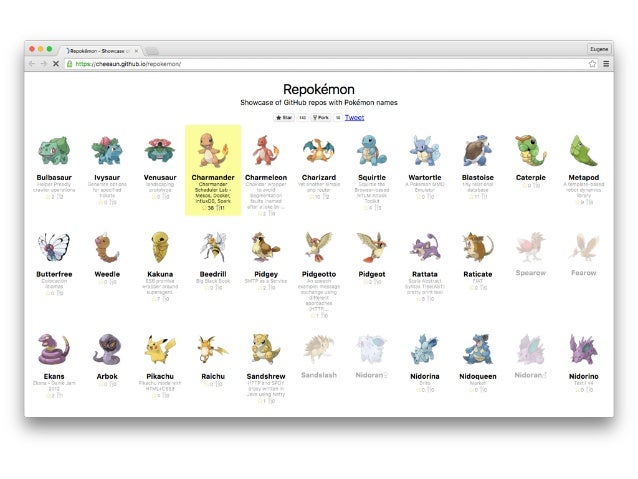Viewport: 638px width, 479px height.
Task: Click the faded Sandslash sprite
Action: point(319,349)
